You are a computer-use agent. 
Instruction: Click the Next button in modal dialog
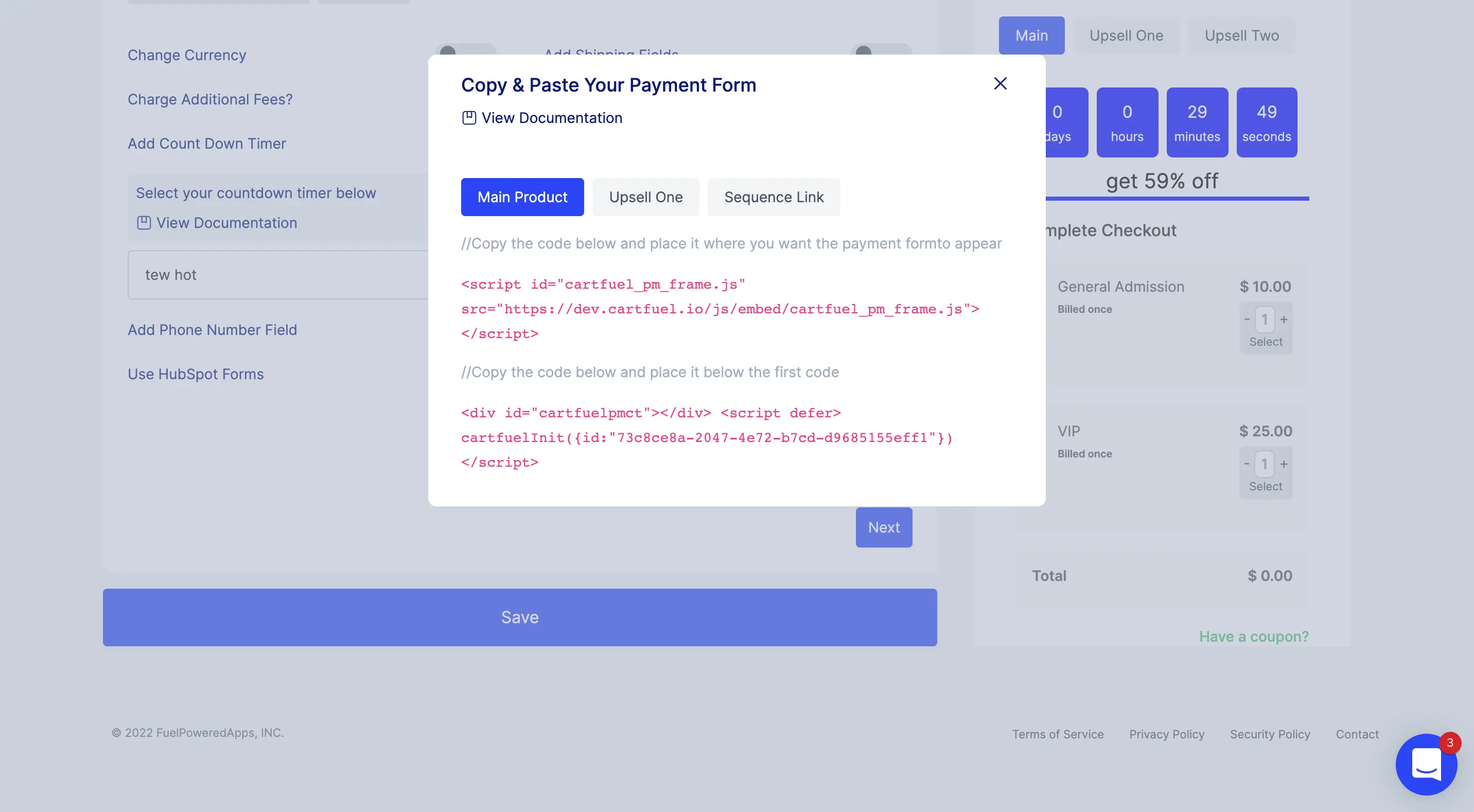[x=884, y=527]
